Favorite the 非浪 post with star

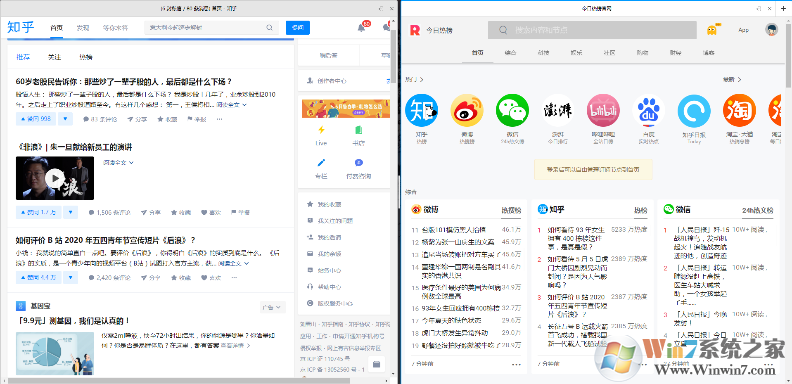click(x=181, y=213)
